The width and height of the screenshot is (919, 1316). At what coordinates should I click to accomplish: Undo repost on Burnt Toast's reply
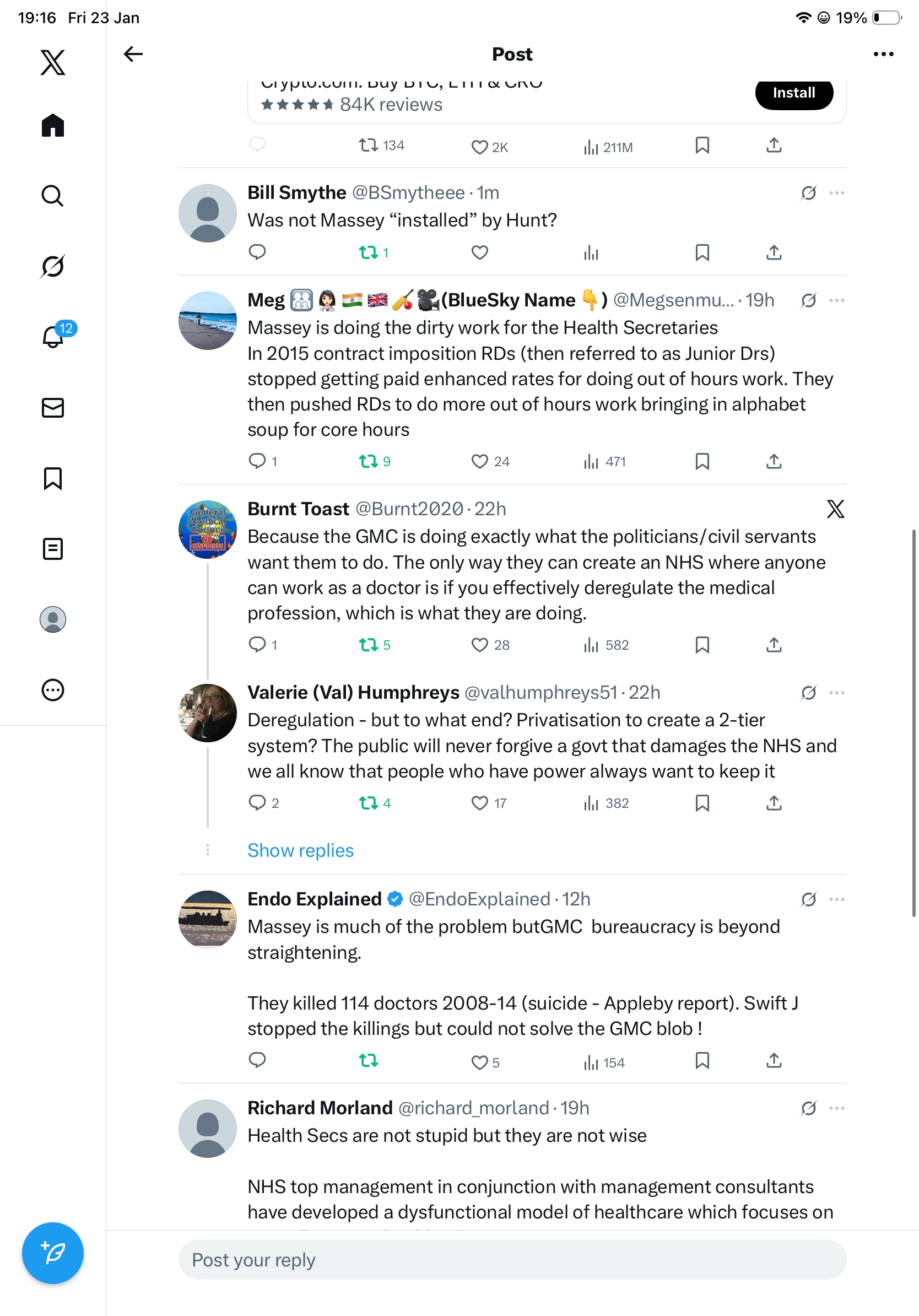tap(369, 645)
